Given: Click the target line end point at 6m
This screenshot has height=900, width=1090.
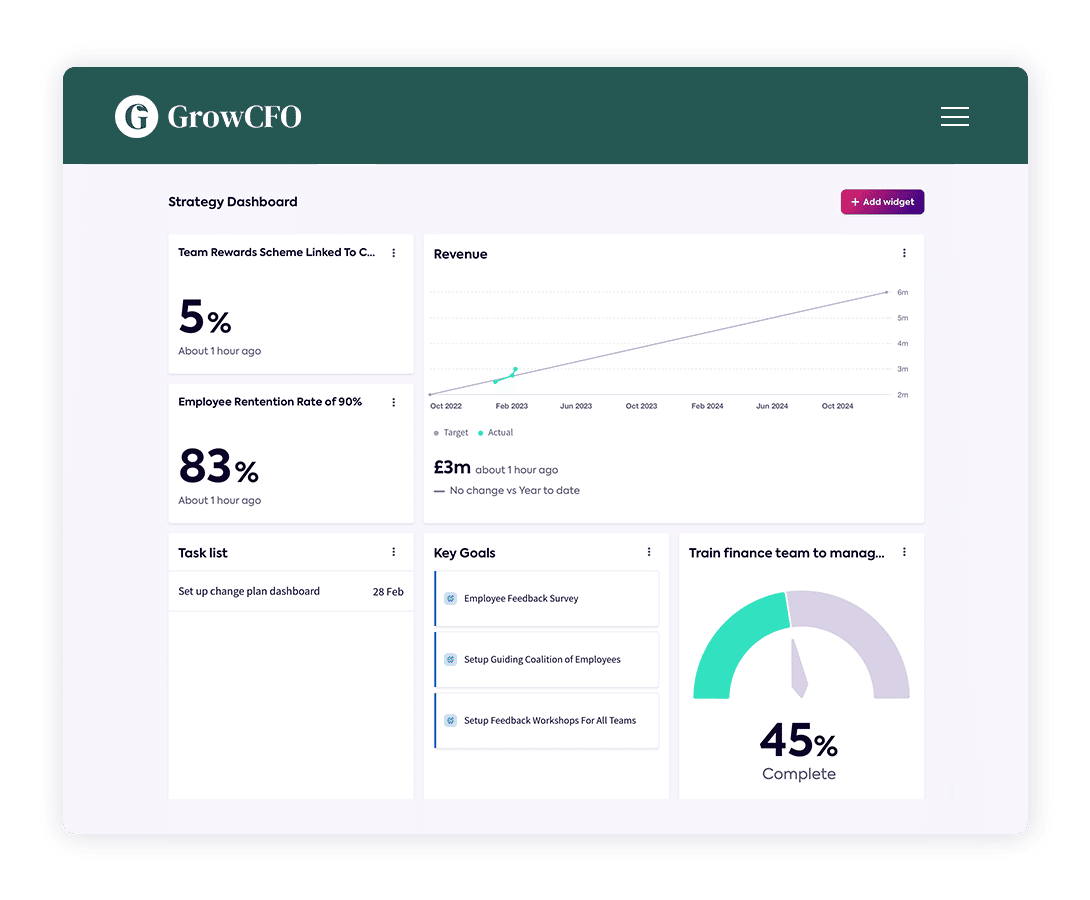Looking at the screenshot, I should click(x=886, y=293).
